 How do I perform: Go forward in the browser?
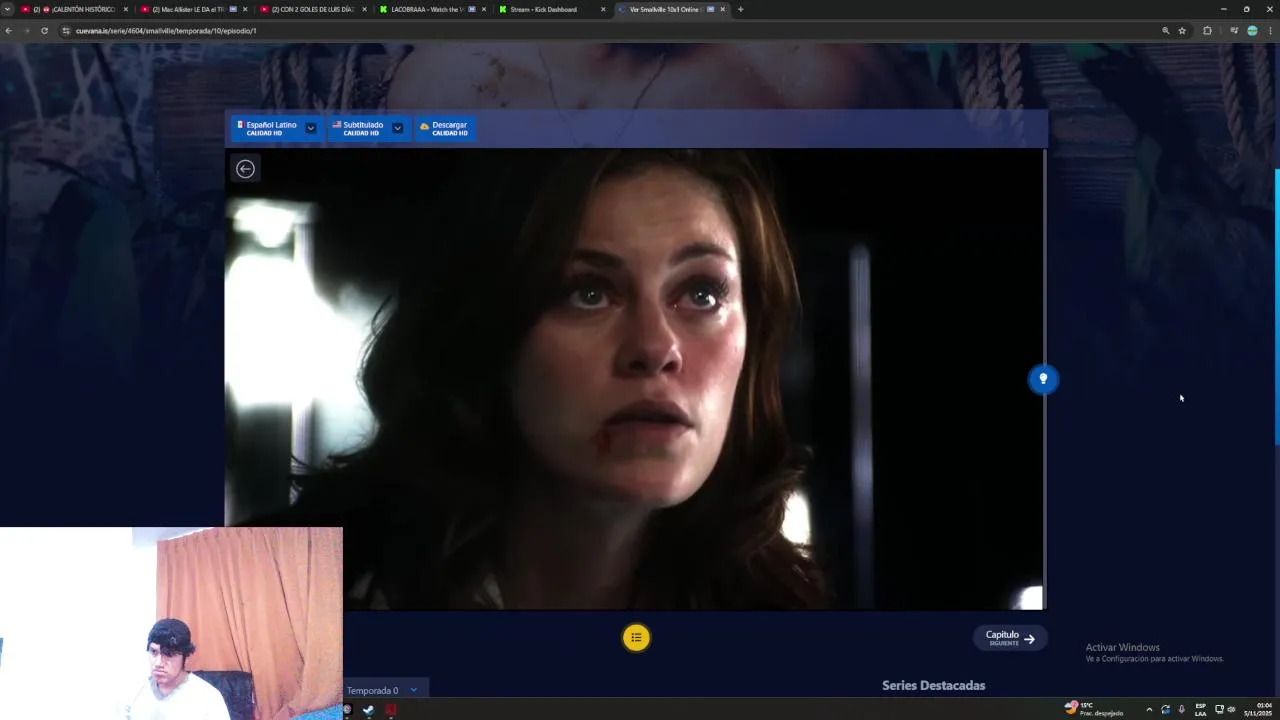pos(26,31)
